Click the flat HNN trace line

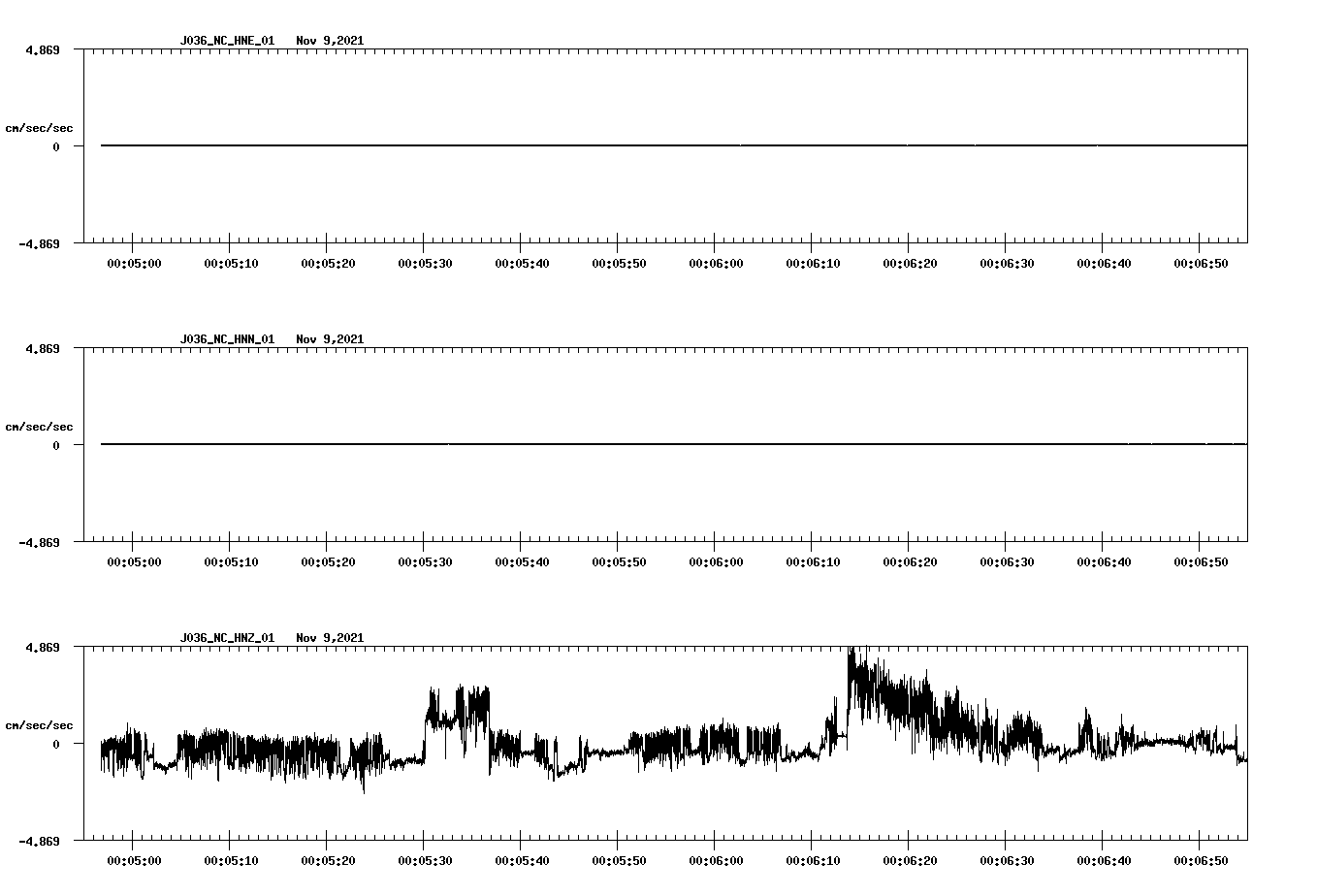pyautogui.click(x=674, y=444)
